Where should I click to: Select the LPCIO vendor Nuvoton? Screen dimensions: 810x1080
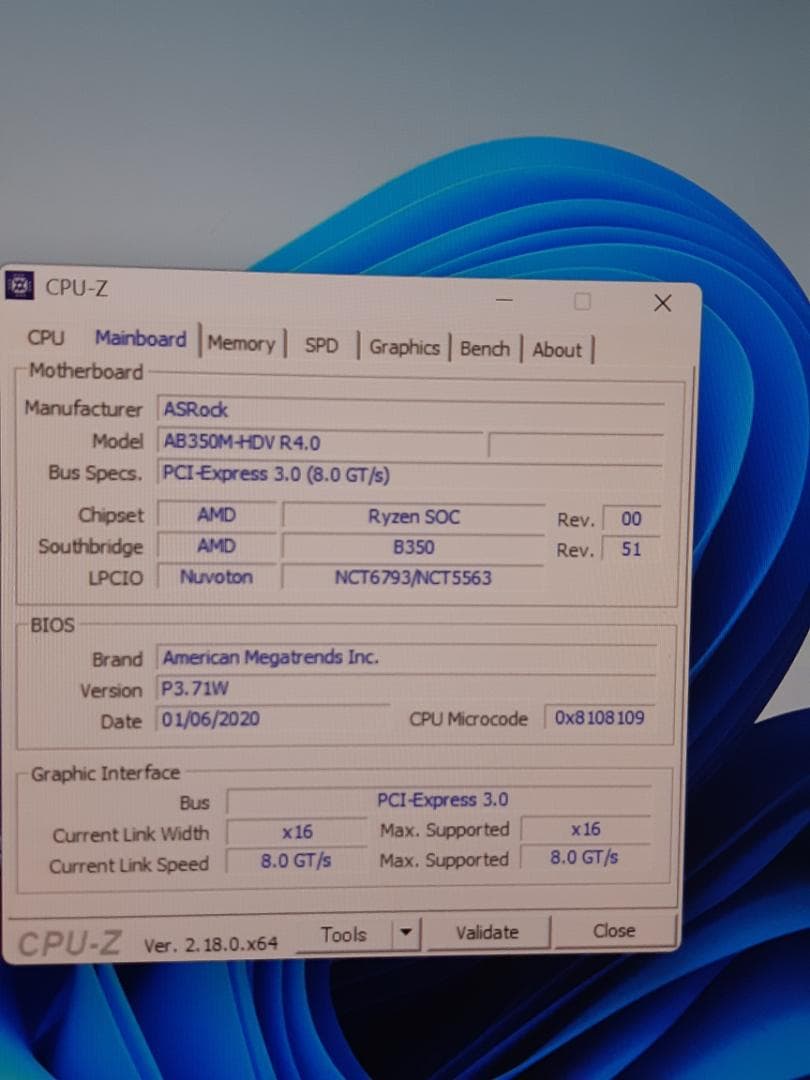216,577
